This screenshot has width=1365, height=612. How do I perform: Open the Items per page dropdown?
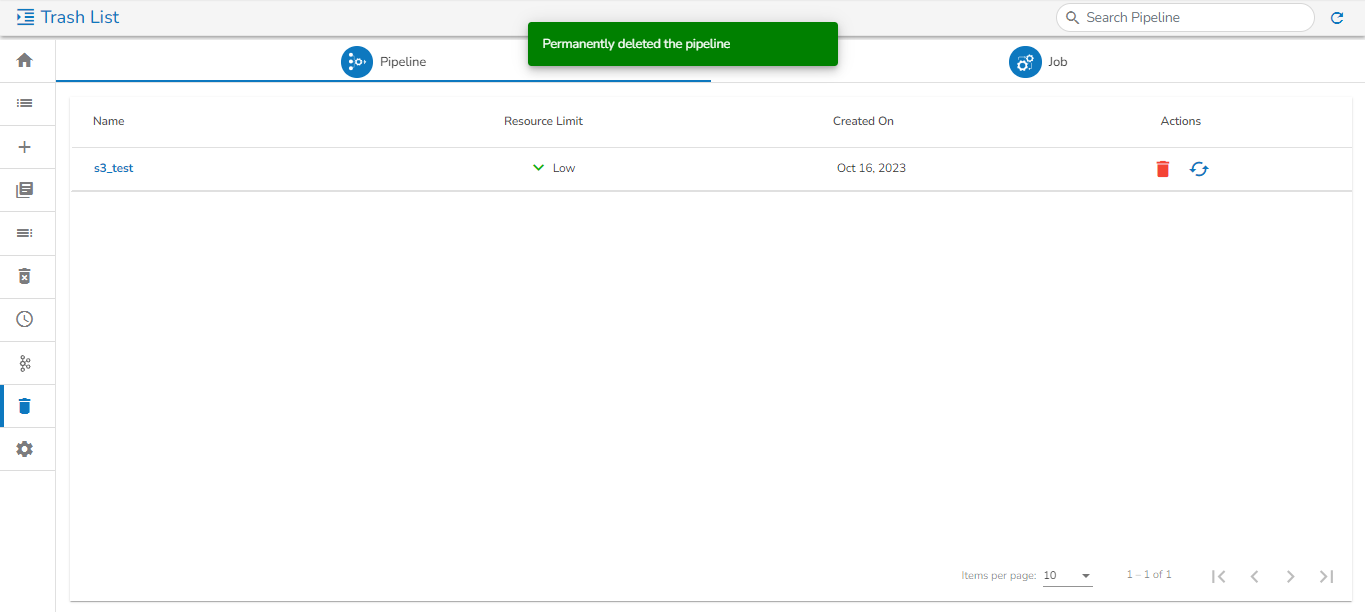pos(1067,576)
